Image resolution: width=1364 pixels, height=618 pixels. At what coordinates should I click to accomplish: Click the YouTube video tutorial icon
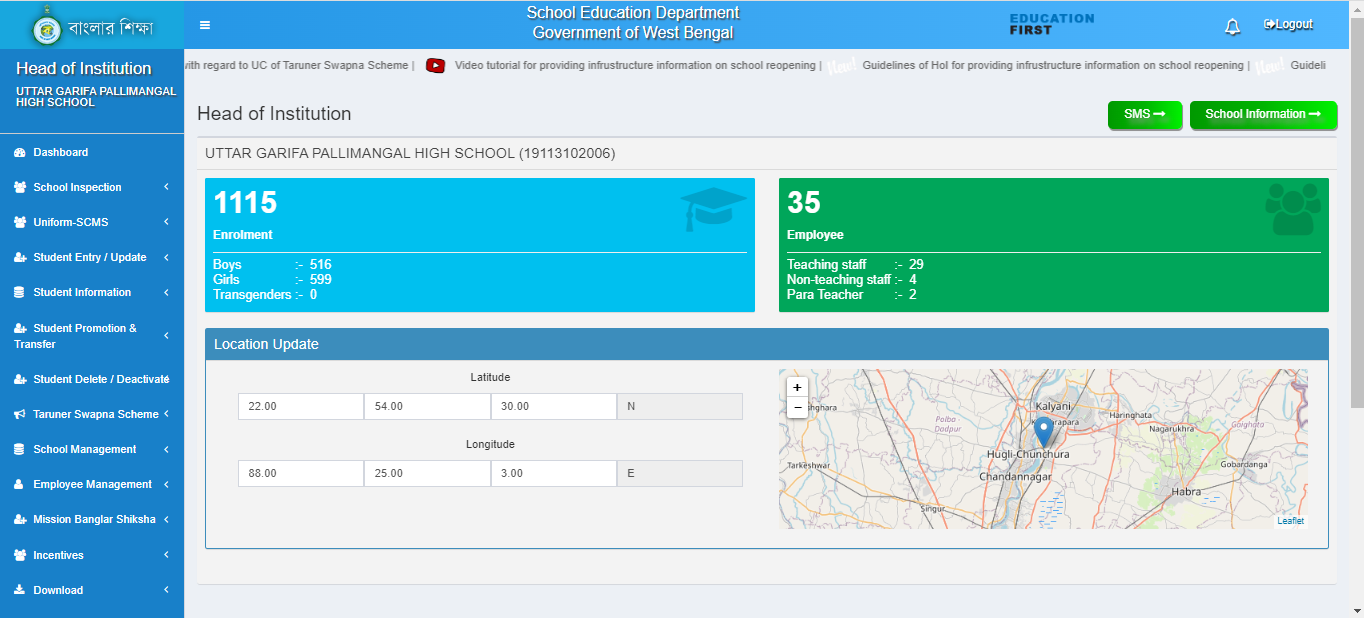pyautogui.click(x=435, y=66)
